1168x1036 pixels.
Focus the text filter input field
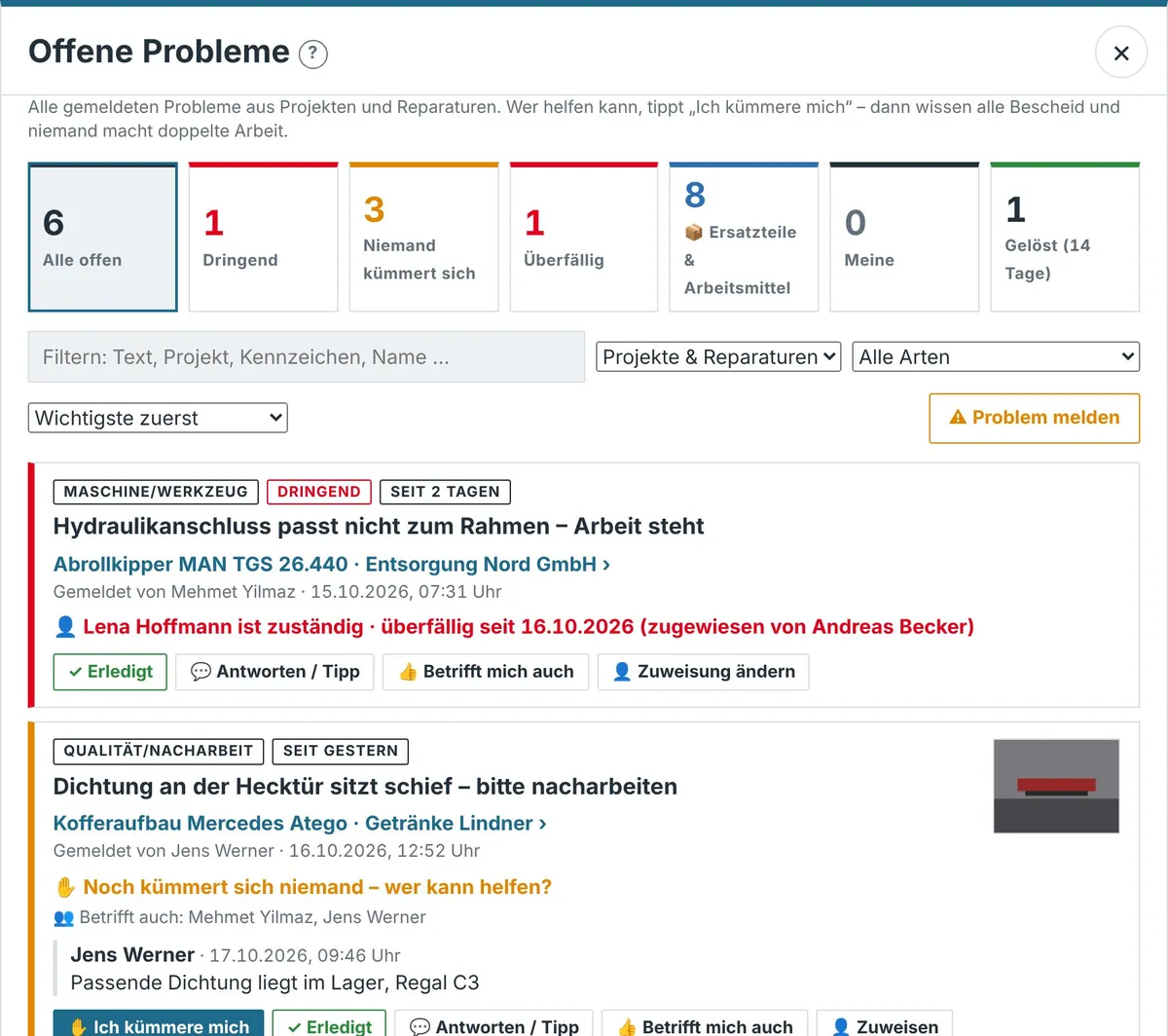[x=307, y=356]
